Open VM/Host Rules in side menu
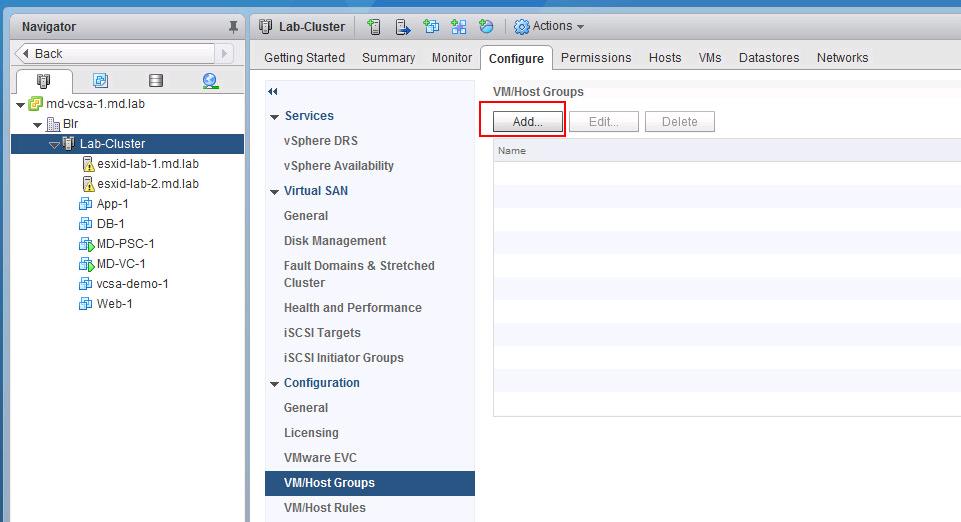 (324, 508)
